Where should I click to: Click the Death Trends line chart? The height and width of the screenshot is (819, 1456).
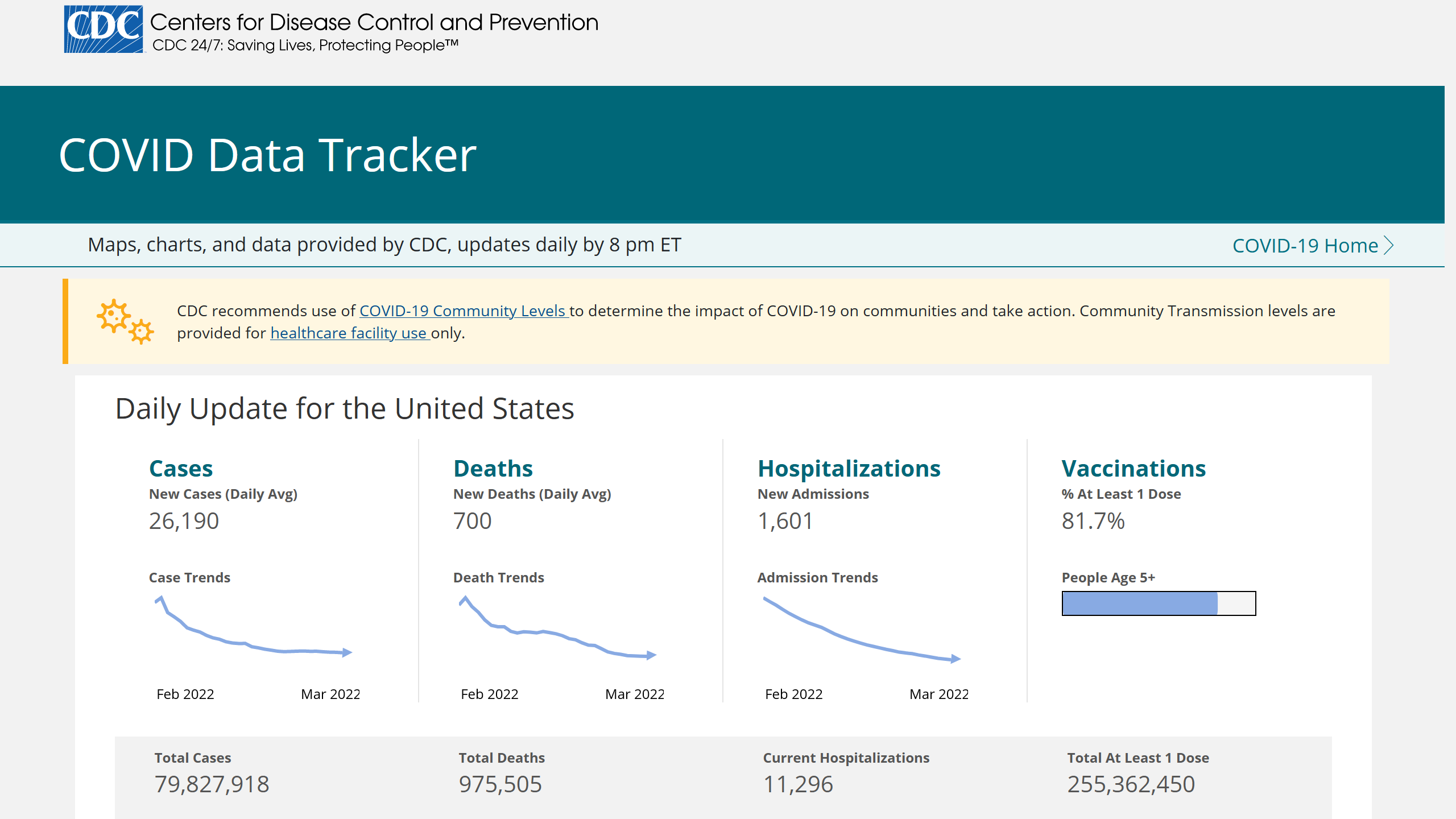(558, 628)
